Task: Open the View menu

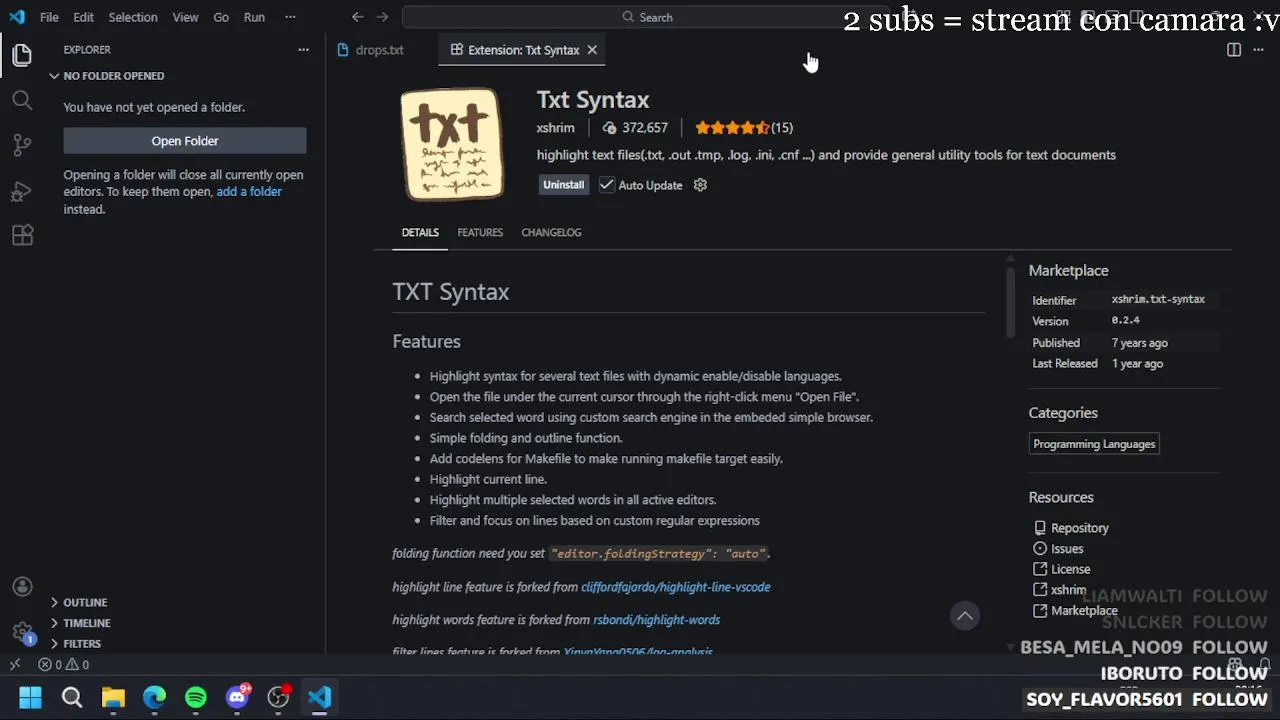Action: tap(185, 17)
